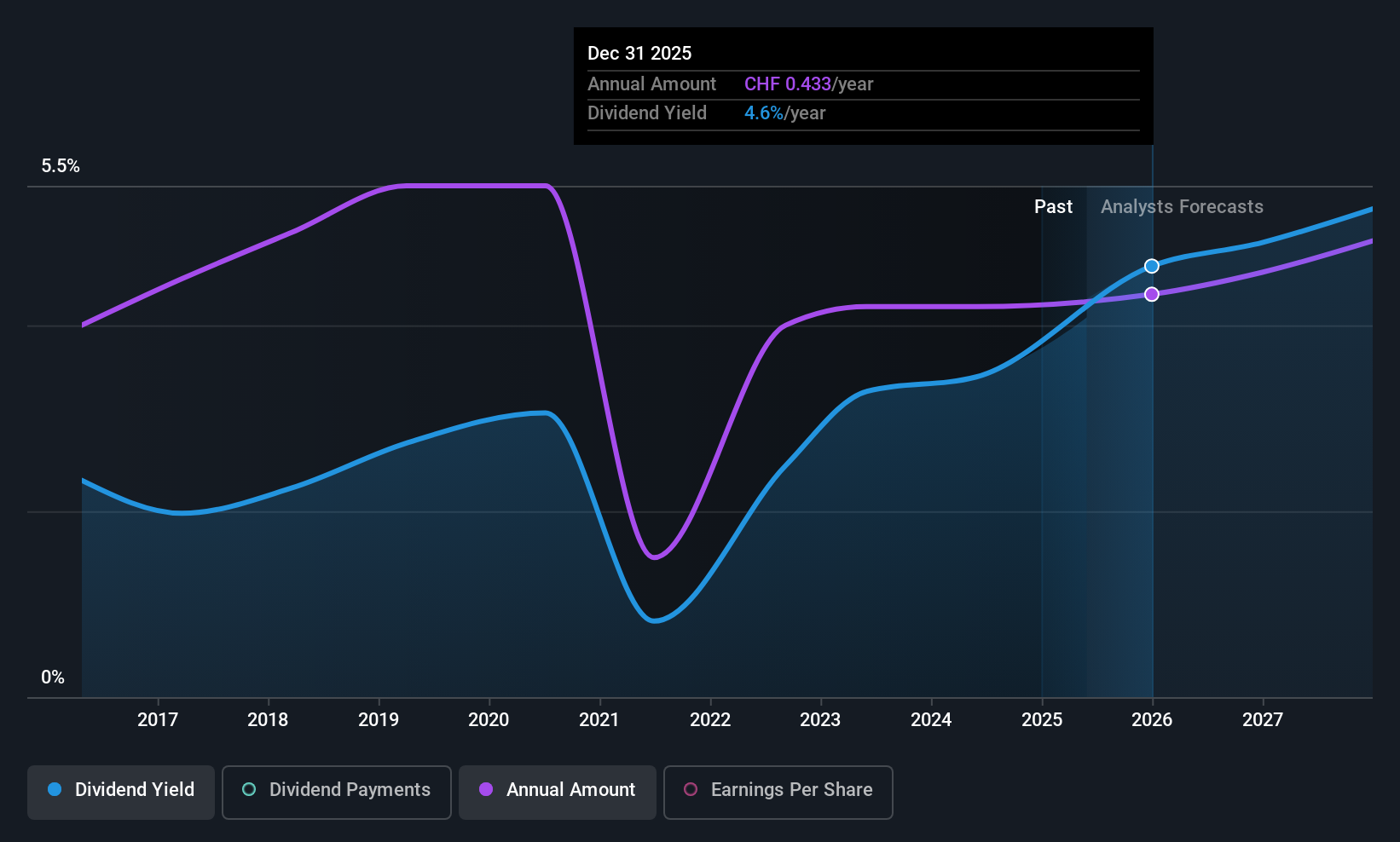This screenshot has width=1400, height=842.
Task: Enable the Dividend Payments series
Action: tap(337, 792)
